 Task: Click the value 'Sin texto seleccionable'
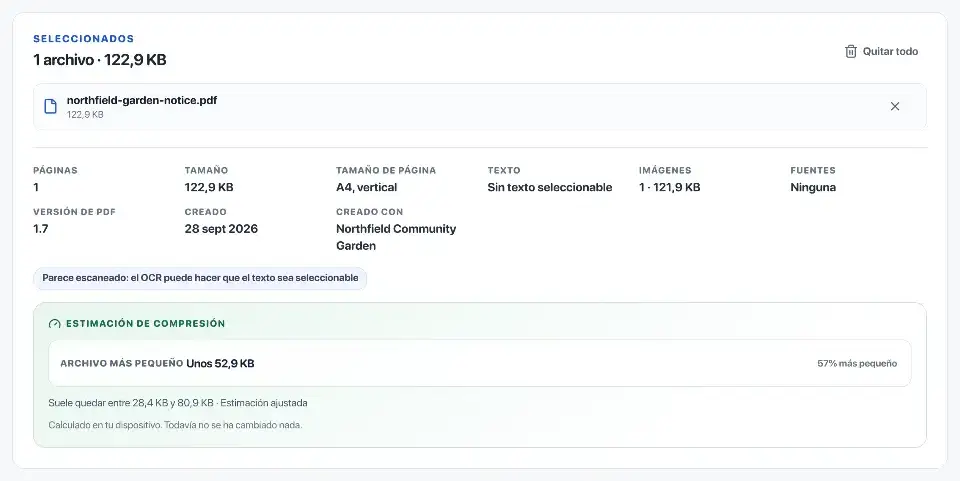(550, 187)
